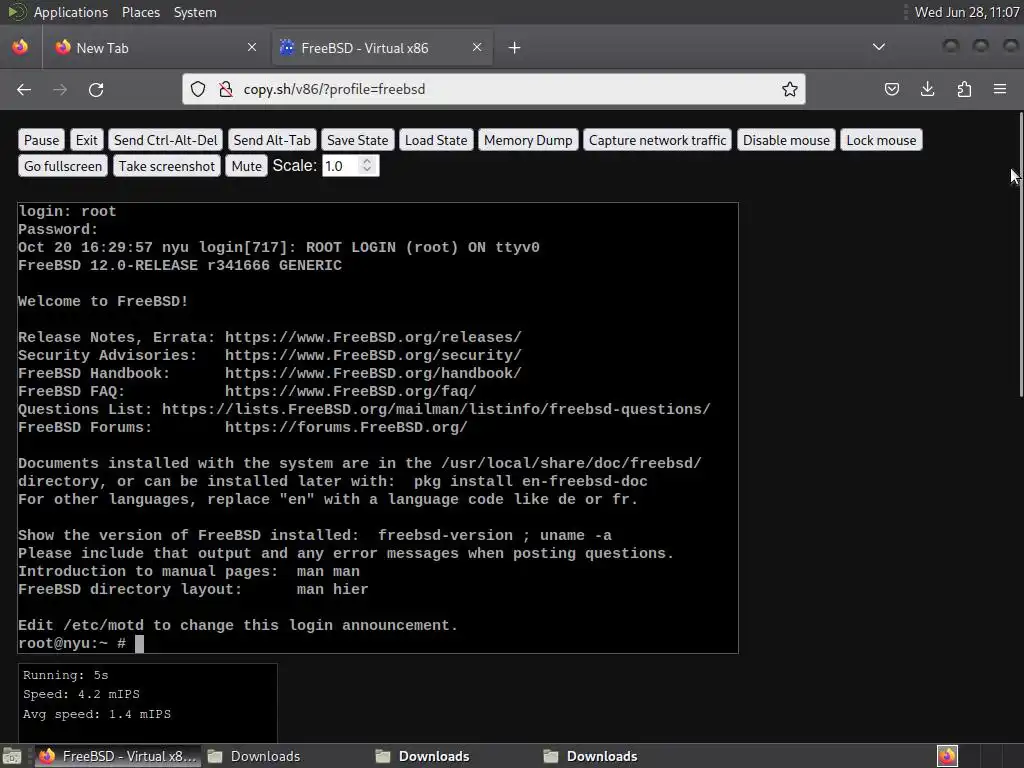Screen dimensions: 1024x768
Task: Click the "Speed: 4.2 mIPS" text
Action: pyautogui.click(x=82, y=694)
